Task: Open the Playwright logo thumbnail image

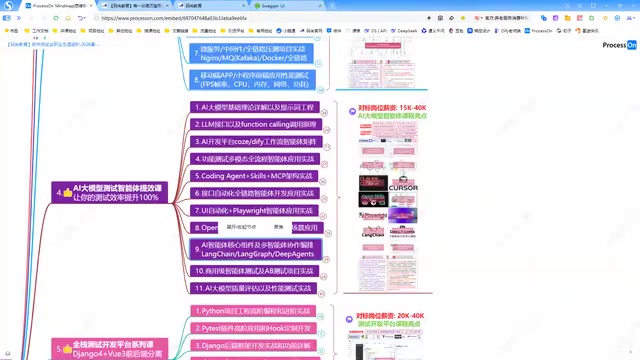Action: 373,216
